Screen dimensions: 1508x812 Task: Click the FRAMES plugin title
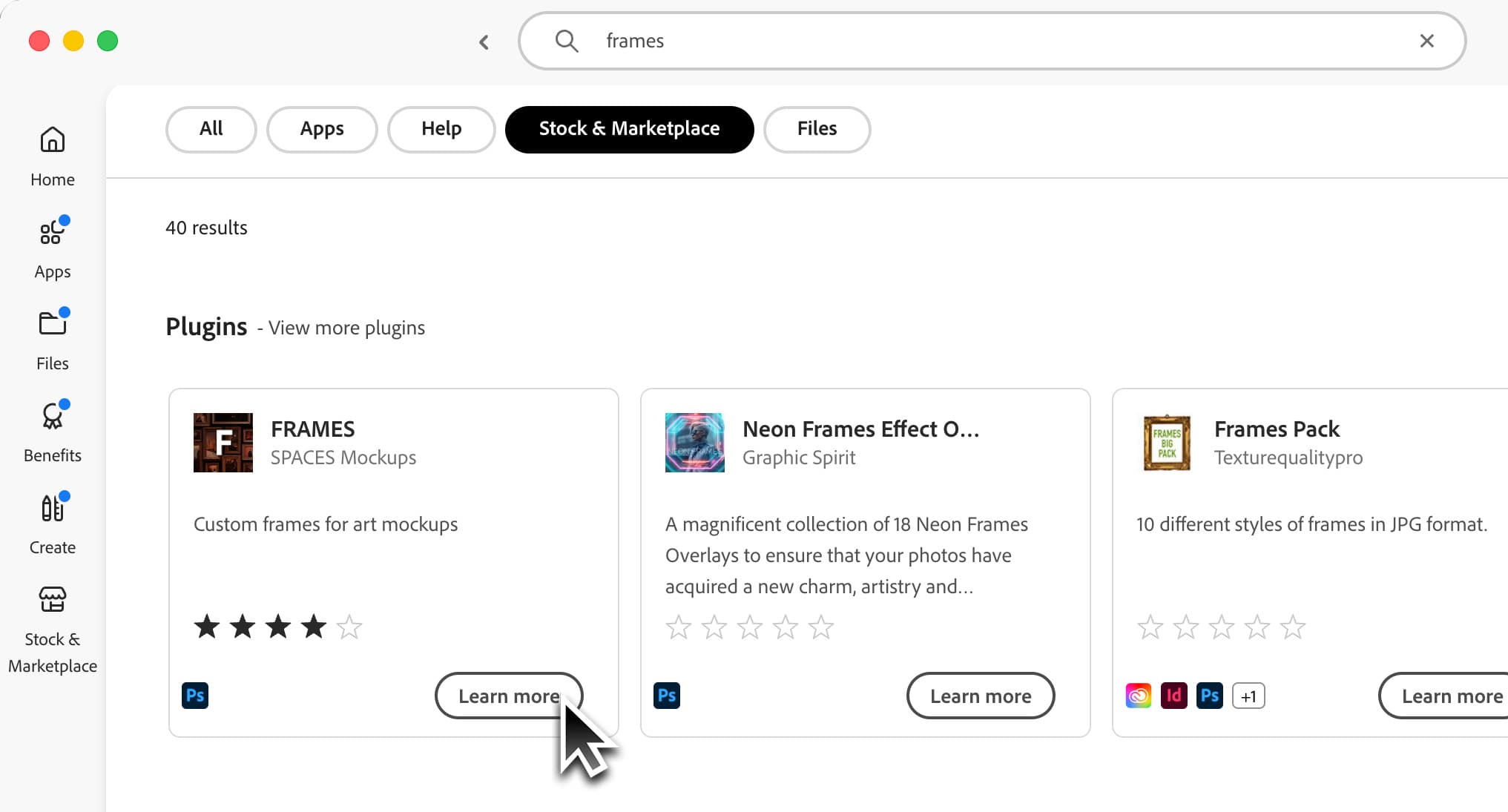click(x=312, y=429)
